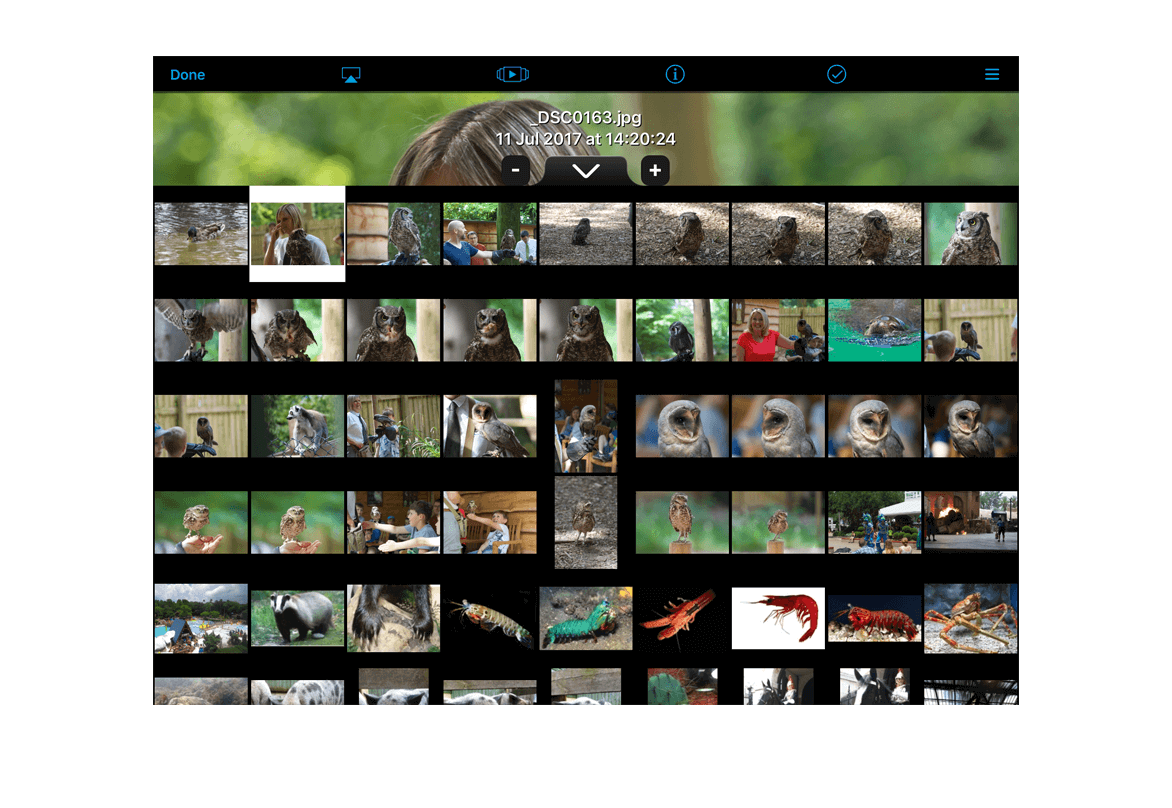Select the red crayfish in aquarium thumbnail
Screen dimensions: 1172x808
[x=875, y=618]
